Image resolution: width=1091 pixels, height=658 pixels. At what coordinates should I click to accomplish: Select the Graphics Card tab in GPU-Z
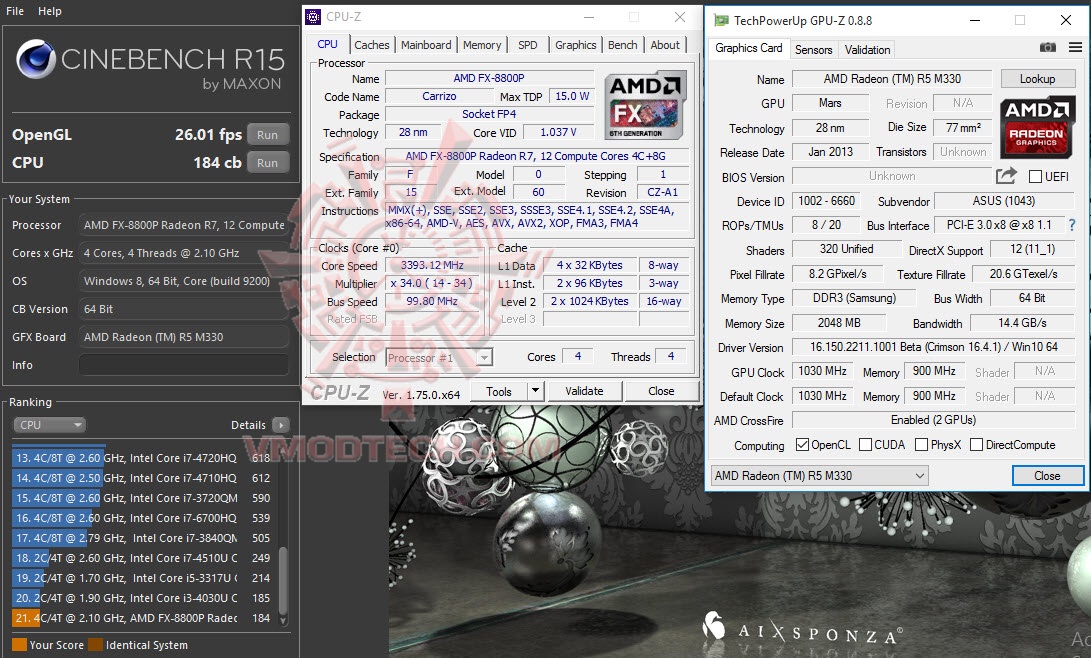coord(749,48)
